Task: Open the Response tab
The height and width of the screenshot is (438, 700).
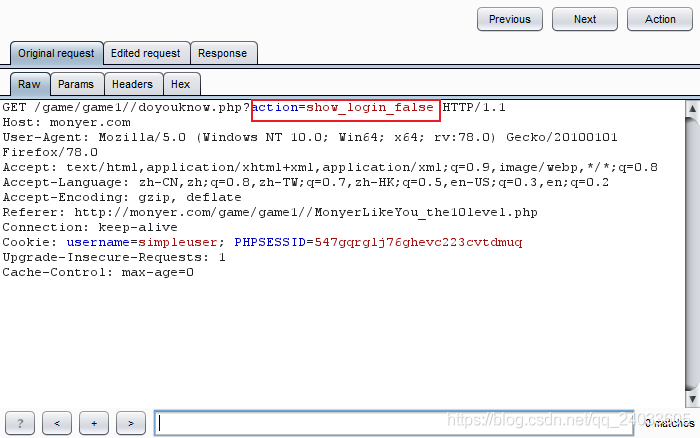Action: click(x=222, y=53)
